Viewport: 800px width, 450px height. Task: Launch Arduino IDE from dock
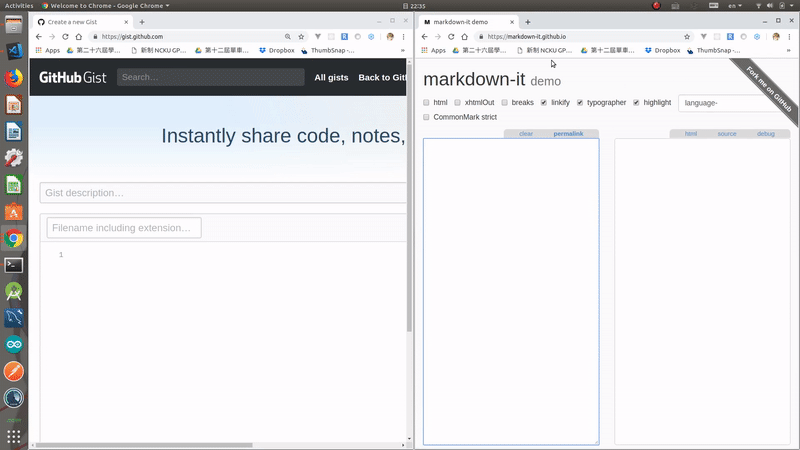14,345
